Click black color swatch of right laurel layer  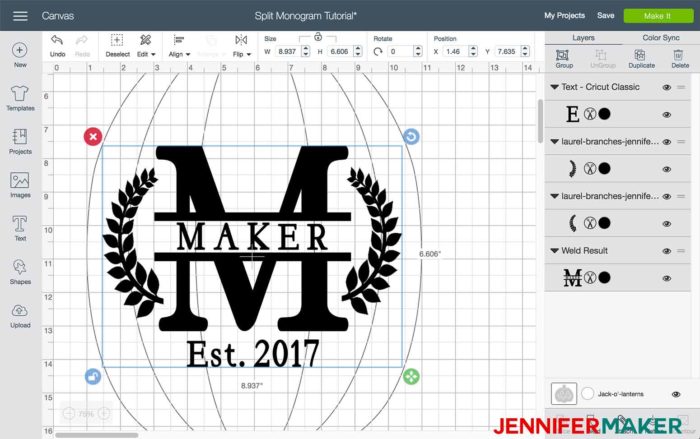tap(604, 168)
